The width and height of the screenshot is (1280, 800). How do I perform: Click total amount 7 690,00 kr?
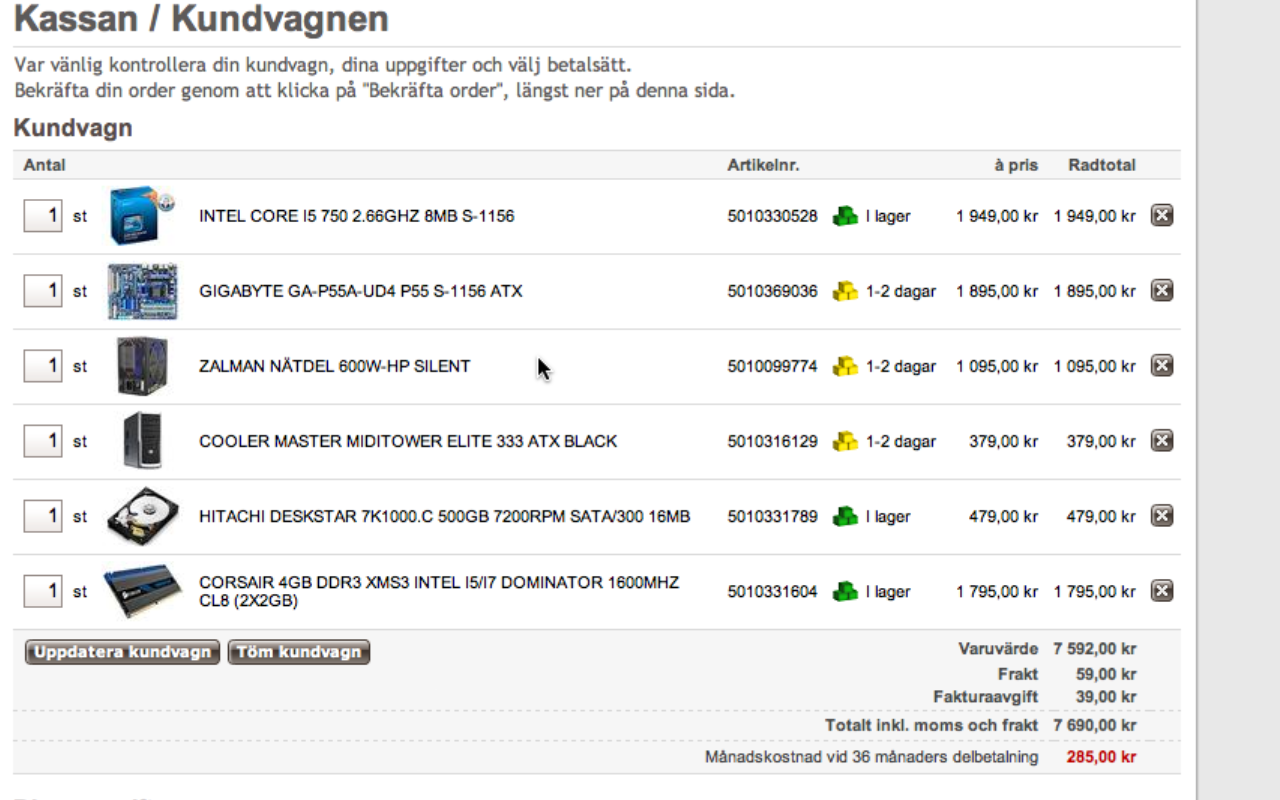coord(1094,725)
